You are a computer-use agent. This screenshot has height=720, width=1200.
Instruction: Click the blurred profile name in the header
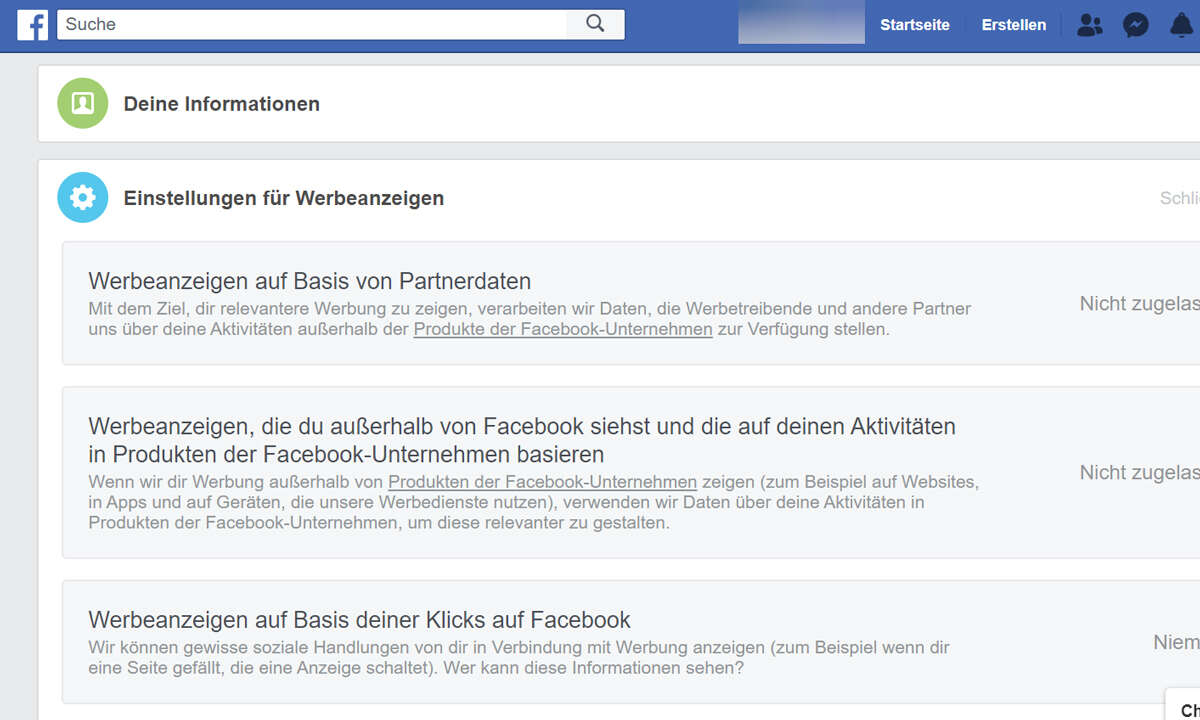(802, 22)
